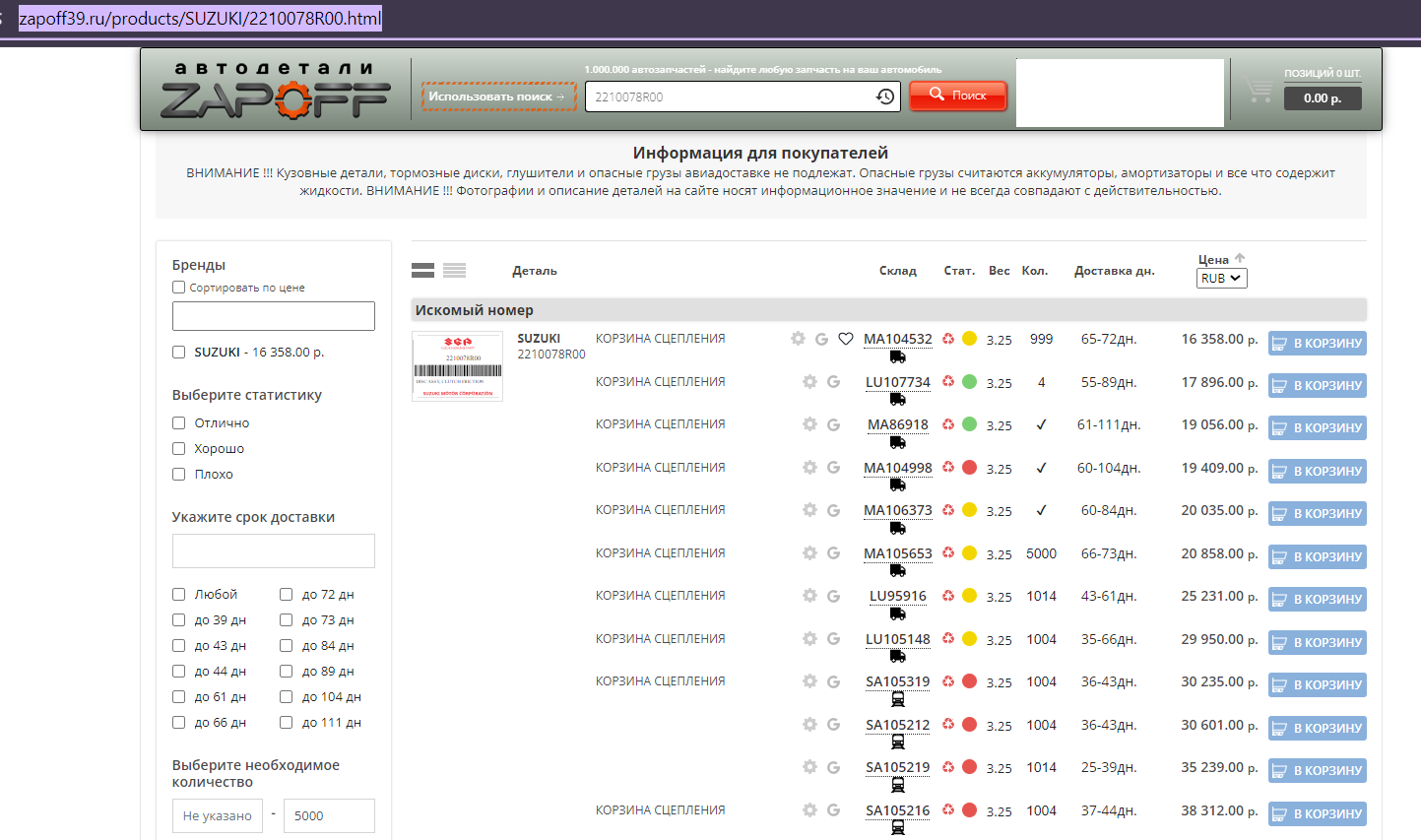Screen dimensions: 1421x840
Task: Click the yellow status dot for LU95916
Action: click(969, 596)
